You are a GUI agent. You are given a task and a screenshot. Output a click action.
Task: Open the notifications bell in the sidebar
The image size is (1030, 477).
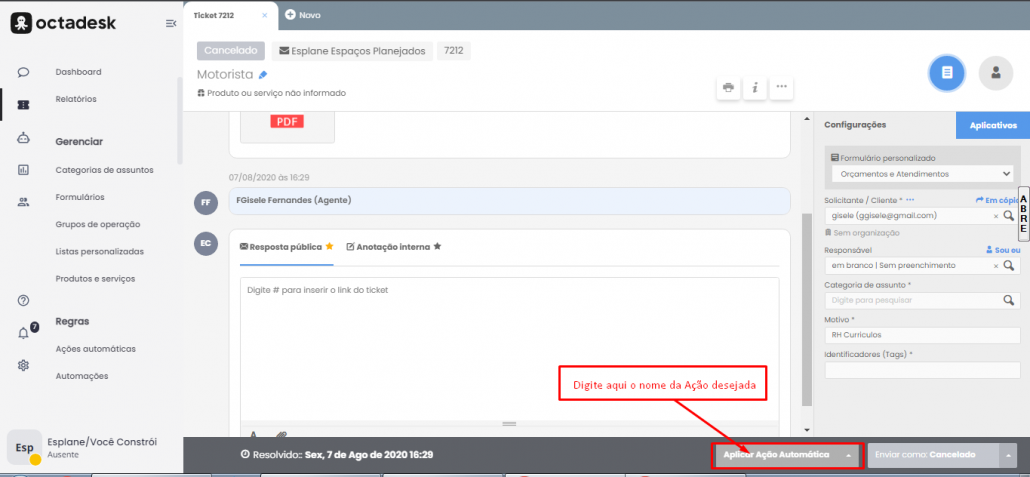23,333
